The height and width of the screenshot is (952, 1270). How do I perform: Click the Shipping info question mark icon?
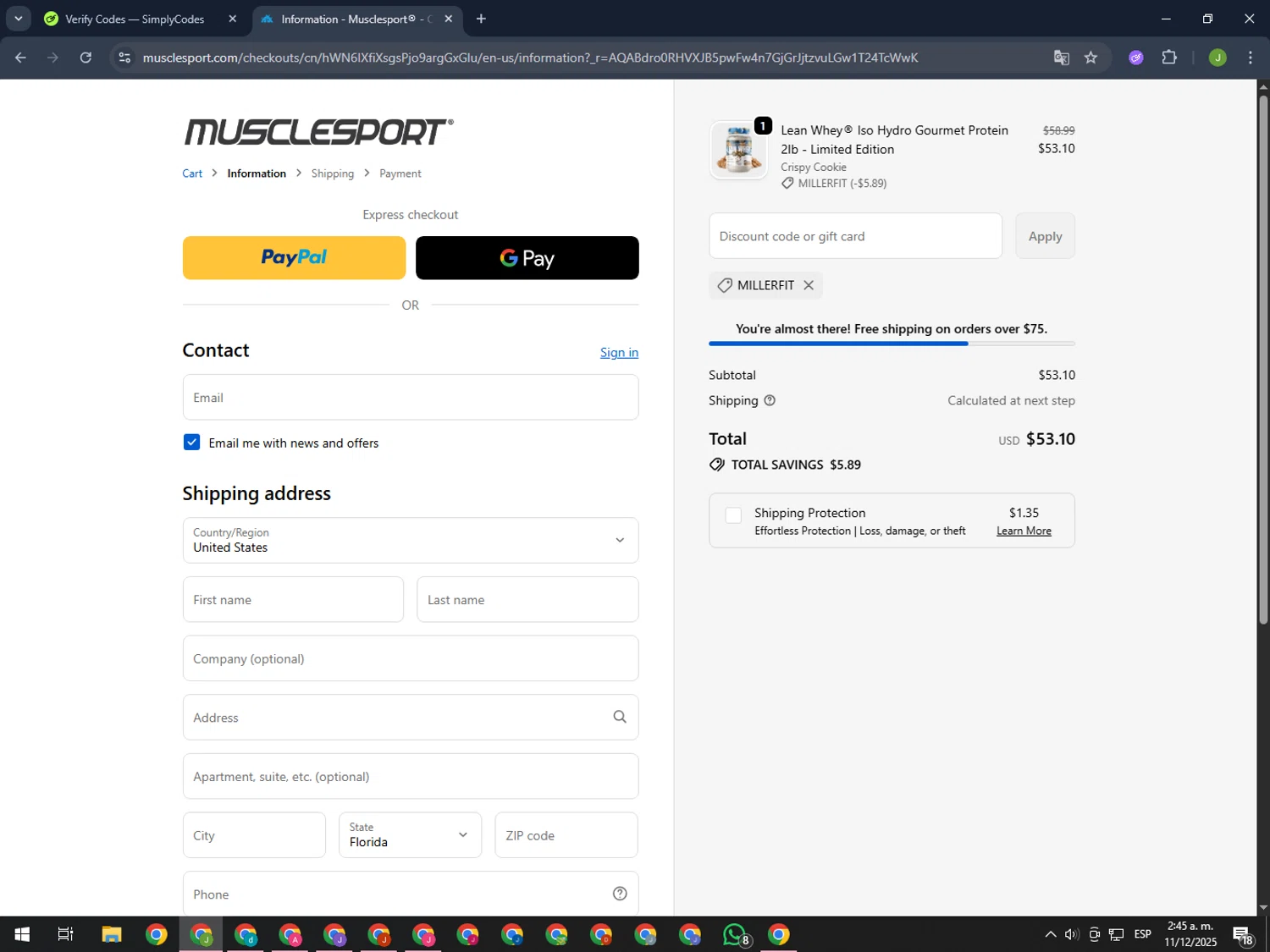(770, 400)
